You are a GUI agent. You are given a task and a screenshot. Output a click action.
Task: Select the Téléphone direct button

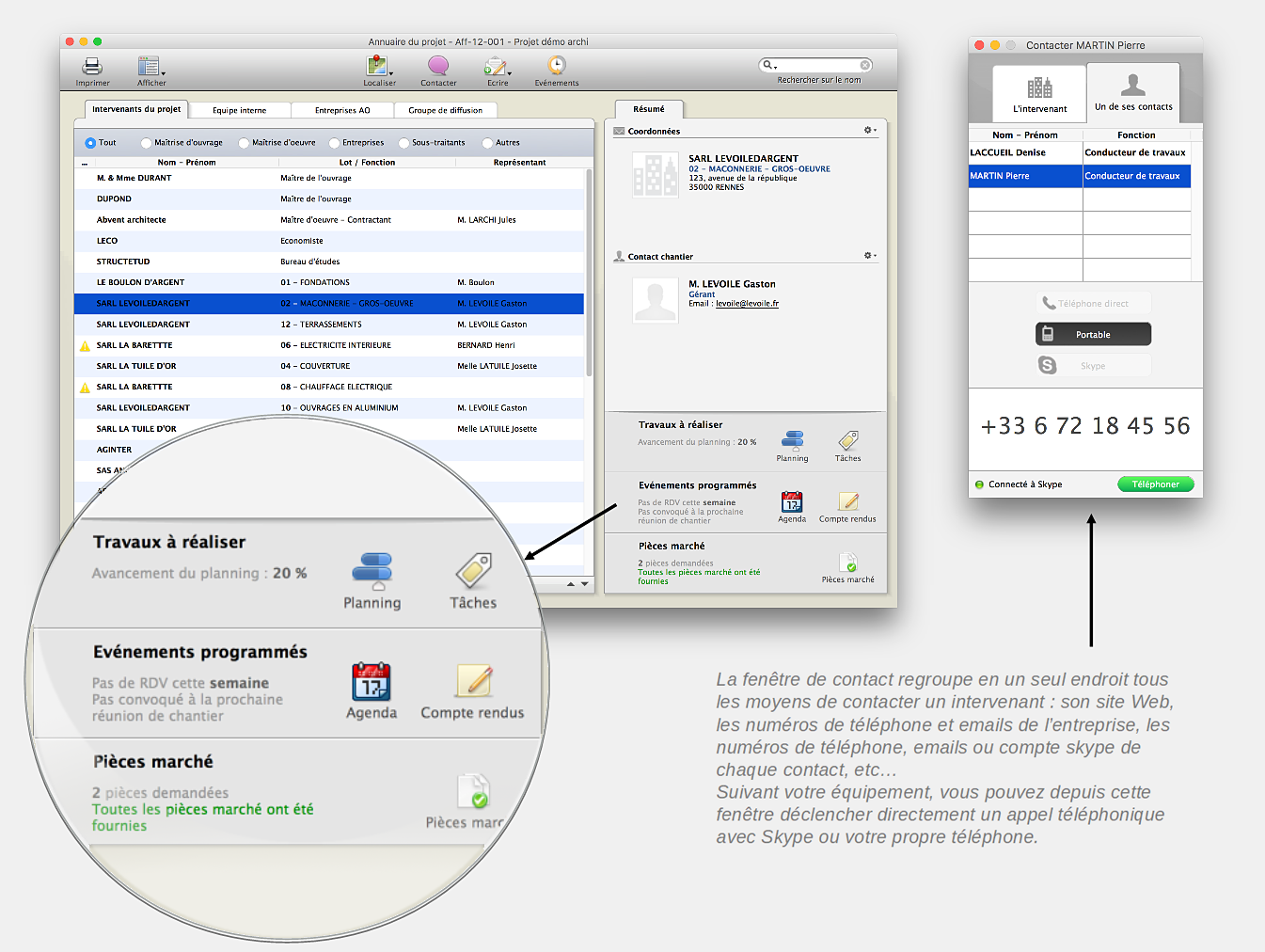(x=1094, y=303)
